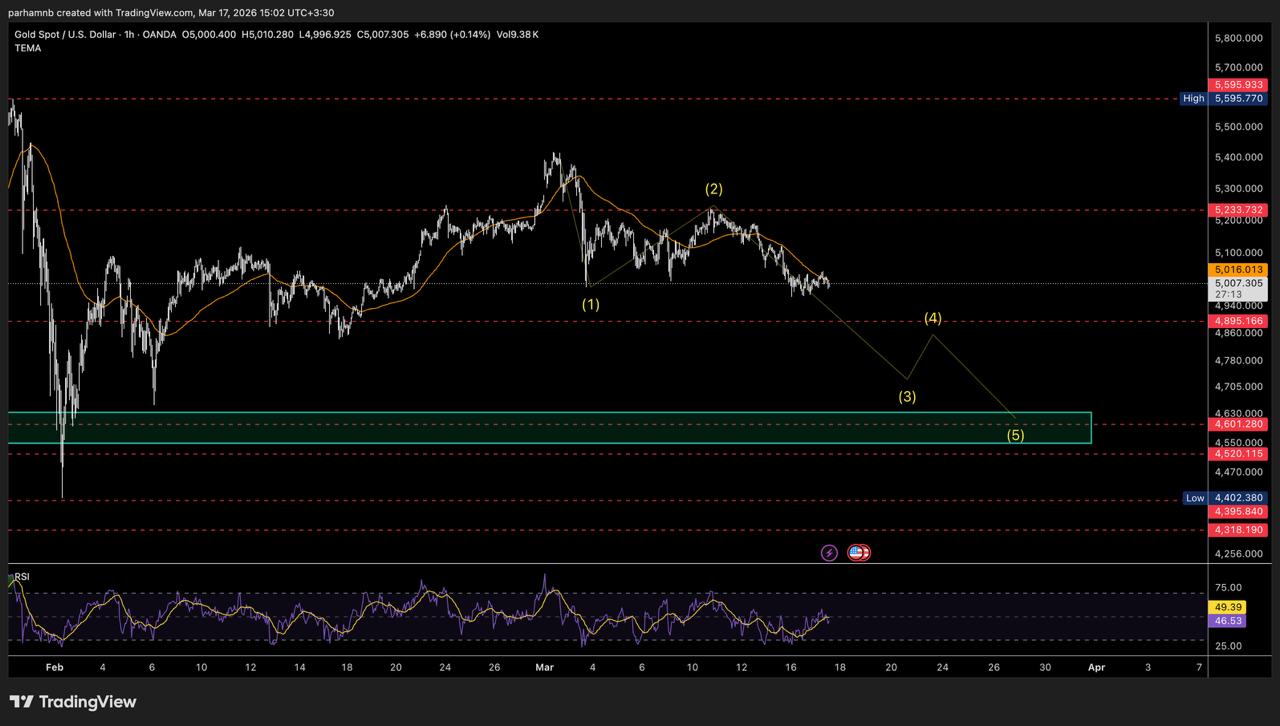This screenshot has width=1280, height=726.
Task: Click the orange 5,016.013 TEMA price label
Action: click(1239, 270)
